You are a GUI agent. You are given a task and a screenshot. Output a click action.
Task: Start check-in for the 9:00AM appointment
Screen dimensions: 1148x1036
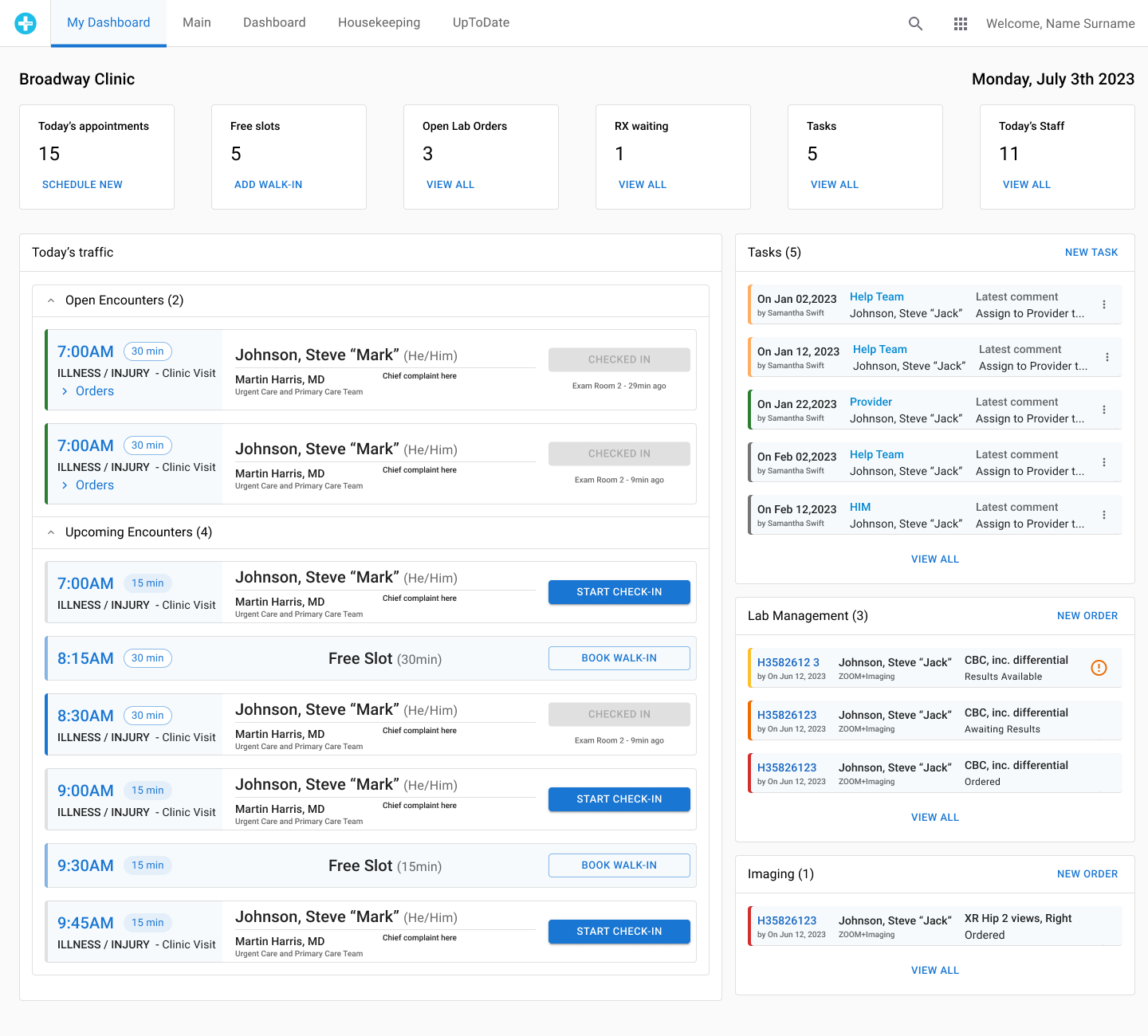tap(619, 799)
